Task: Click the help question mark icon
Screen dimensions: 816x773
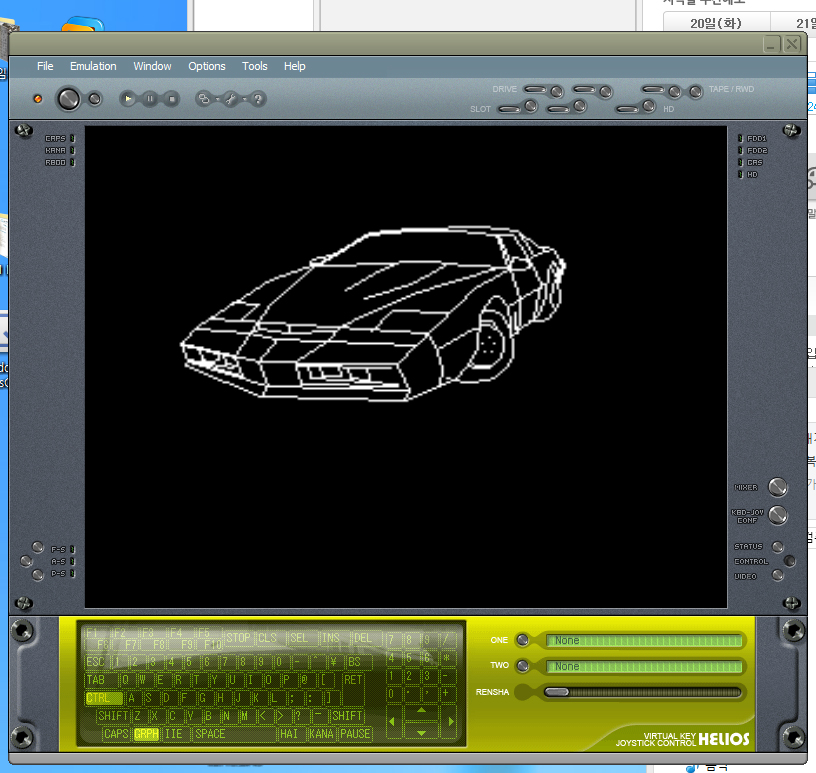Action: click(x=258, y=98)
